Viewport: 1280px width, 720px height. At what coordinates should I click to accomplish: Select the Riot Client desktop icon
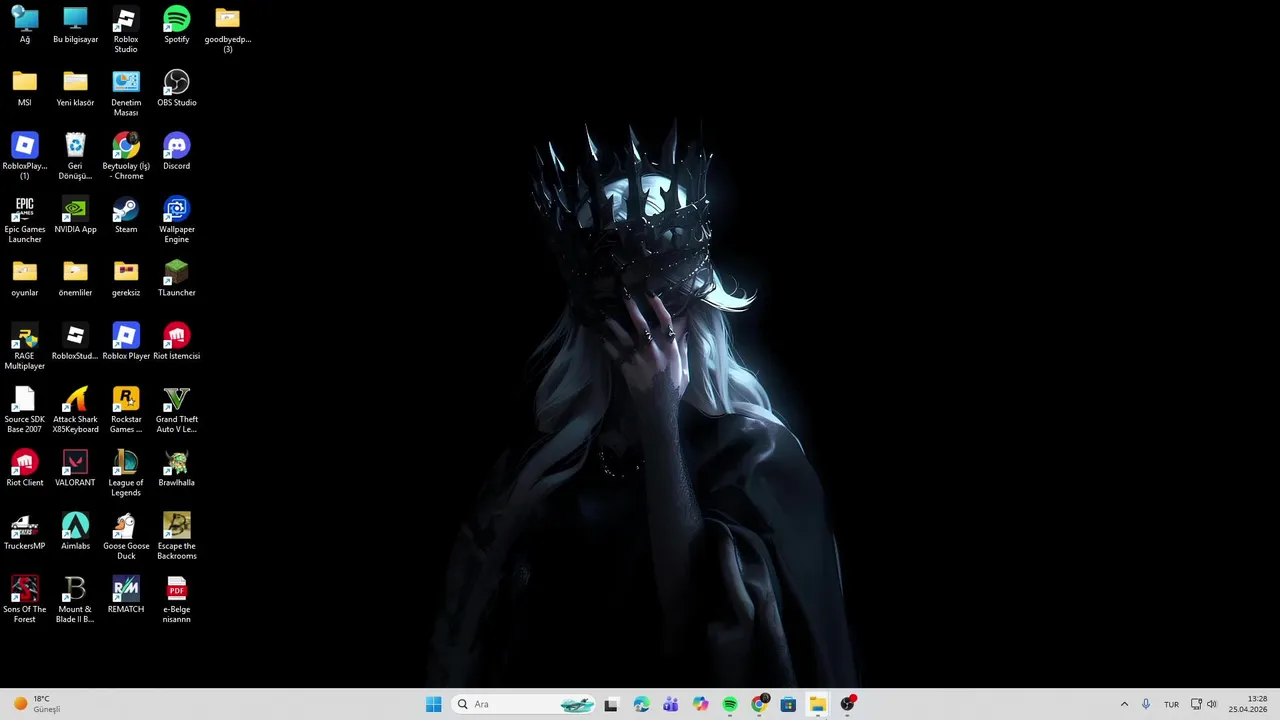(25, 468)
